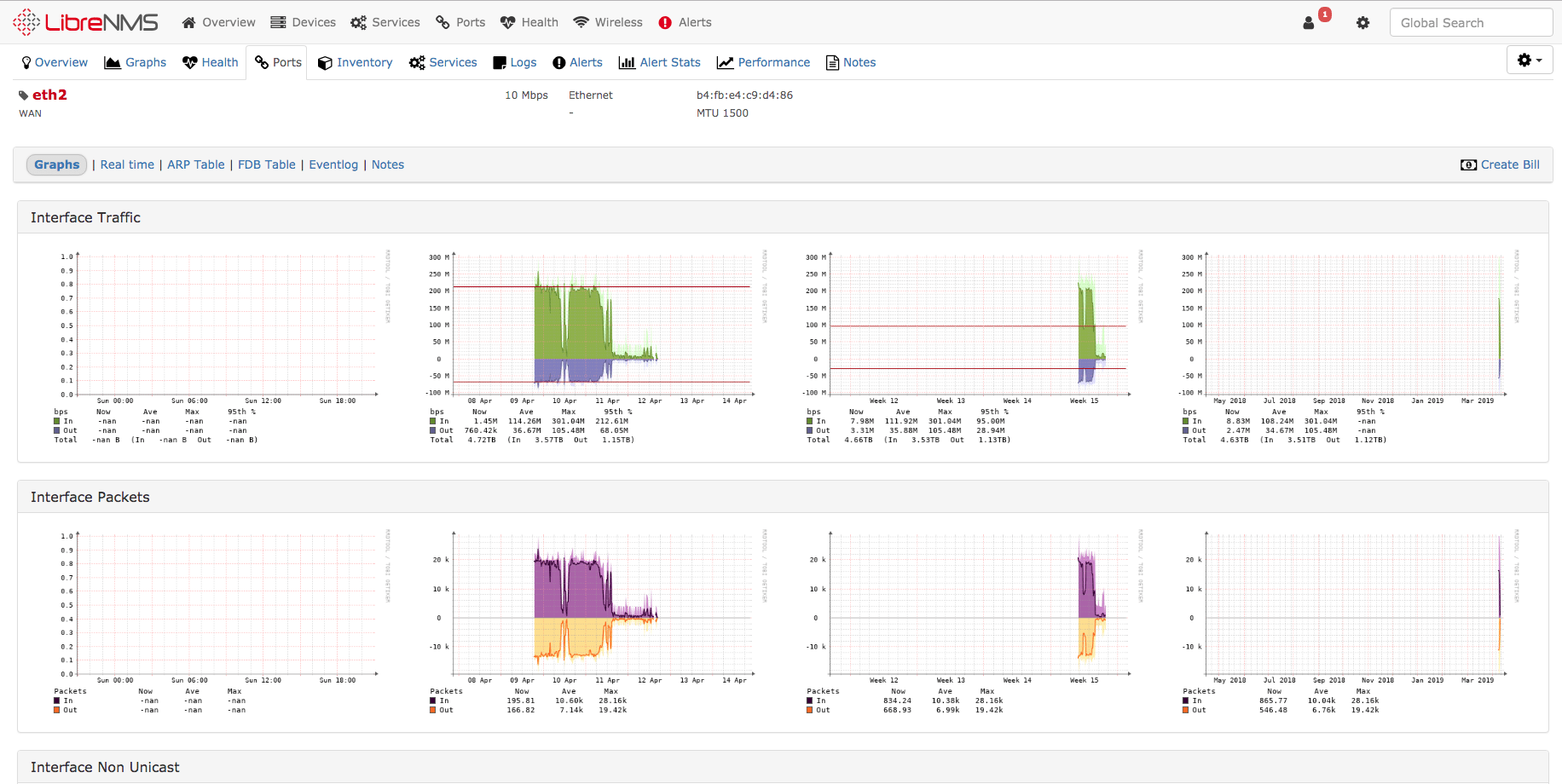Click the Create Bill link
Screen dimensions: 1562x784
[1508, 164]
